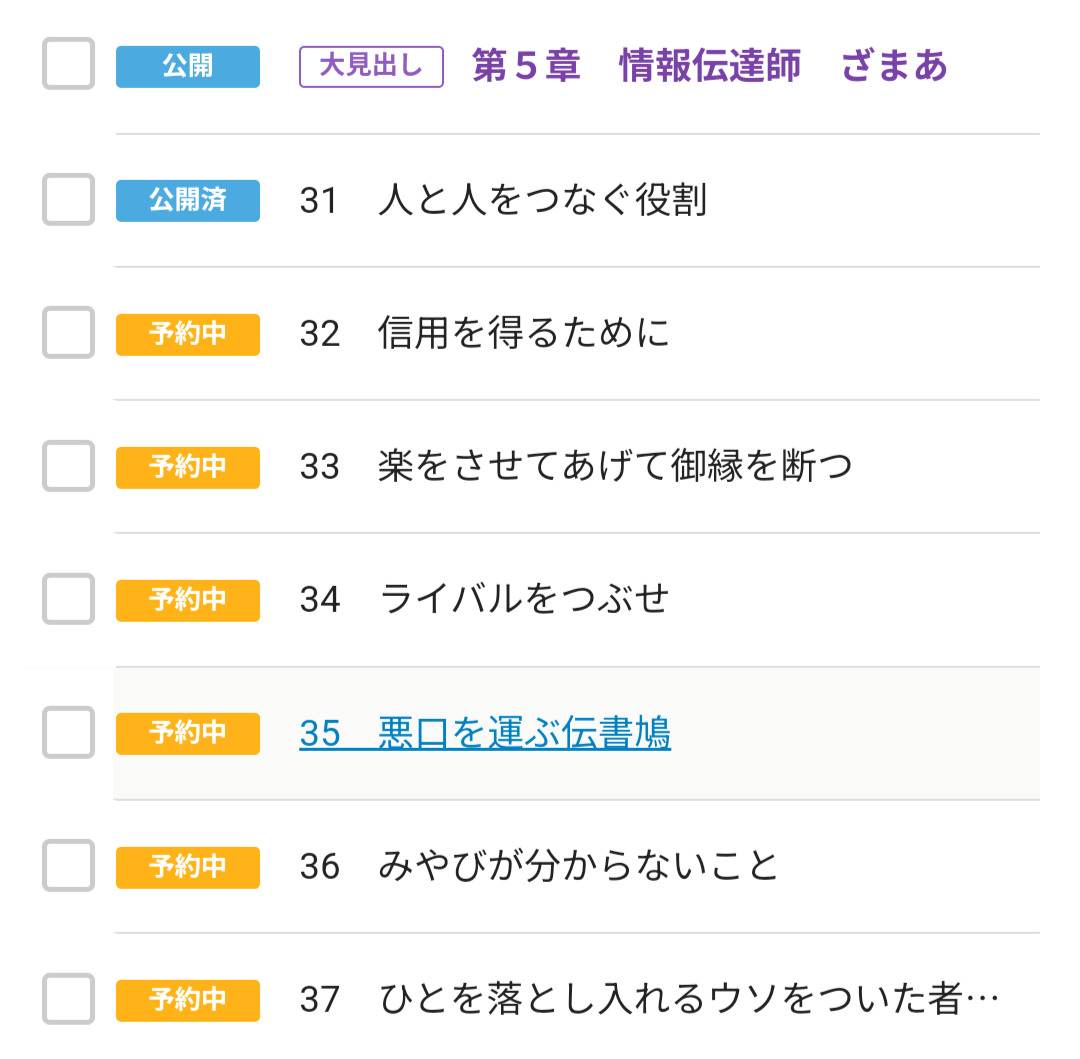
Task: Tick checkbox beside episode 31
Action: point(68,199)
